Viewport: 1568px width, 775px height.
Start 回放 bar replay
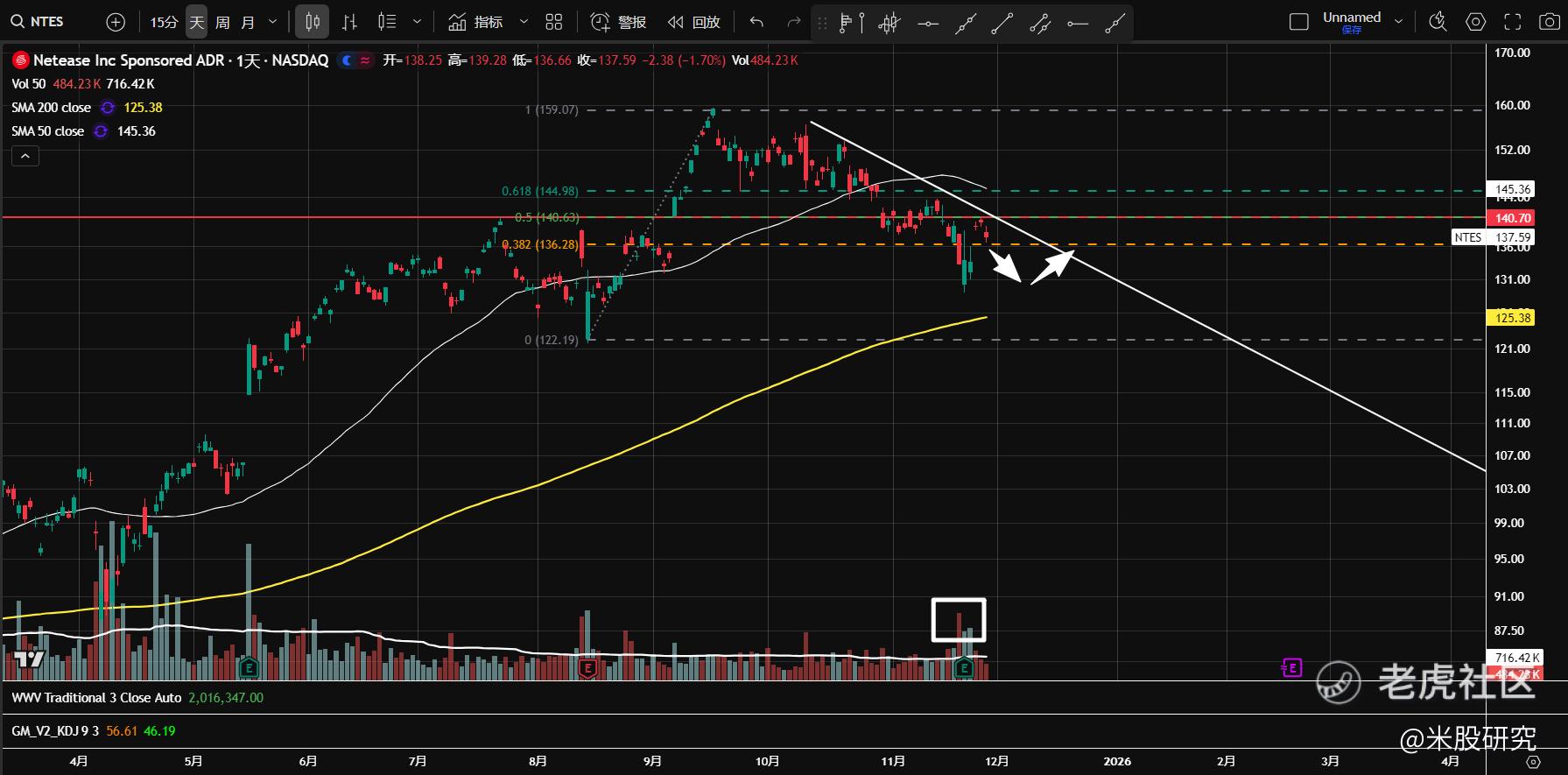(694, 22)
